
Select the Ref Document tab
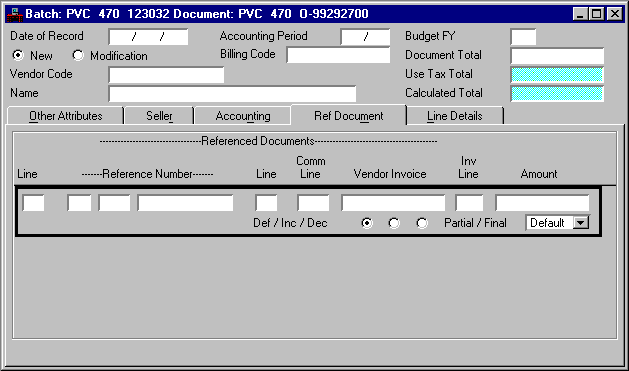(349, 116)
